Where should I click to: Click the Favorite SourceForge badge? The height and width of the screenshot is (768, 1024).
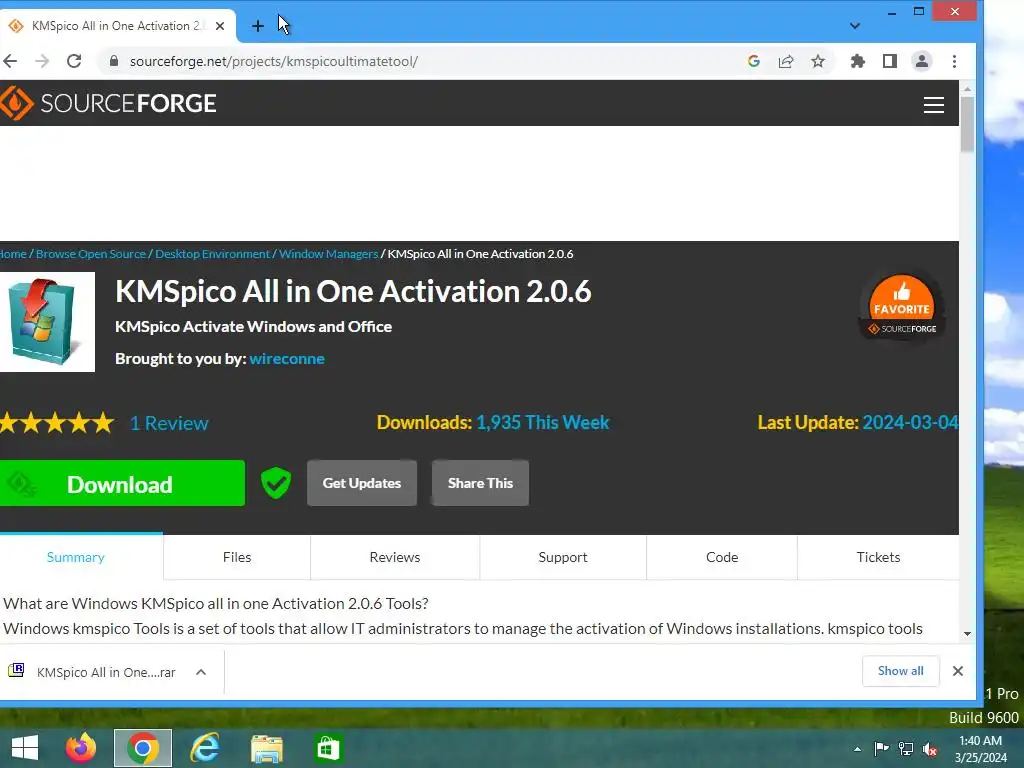tap(902, 306)
